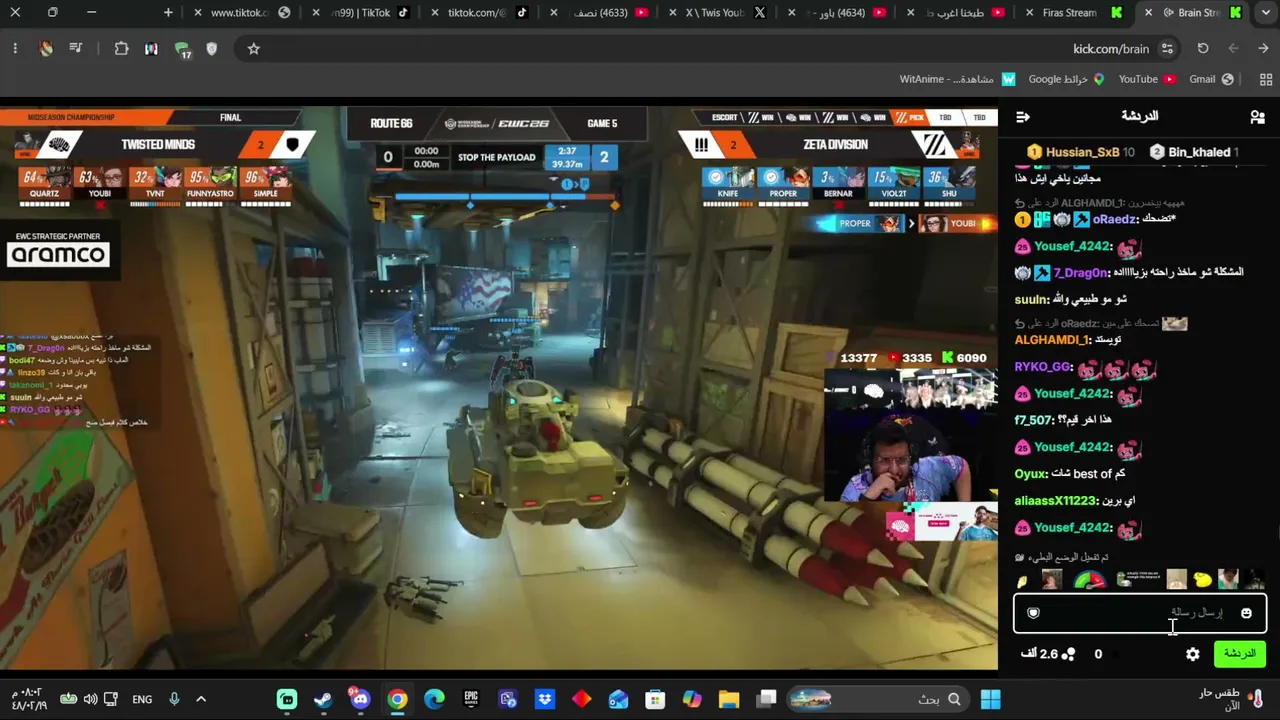Open the site information icon in the address bar
The width and height of the screenshot is (1280, 720).
(1167, 49)
